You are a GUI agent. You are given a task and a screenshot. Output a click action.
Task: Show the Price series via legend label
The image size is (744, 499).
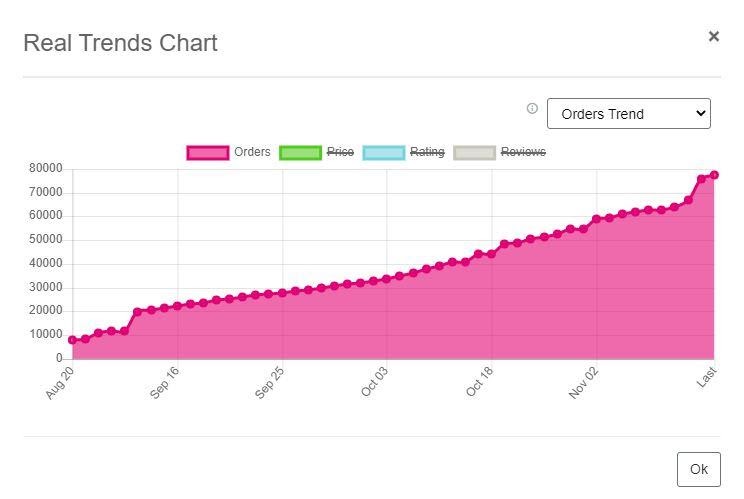[340, 152]
